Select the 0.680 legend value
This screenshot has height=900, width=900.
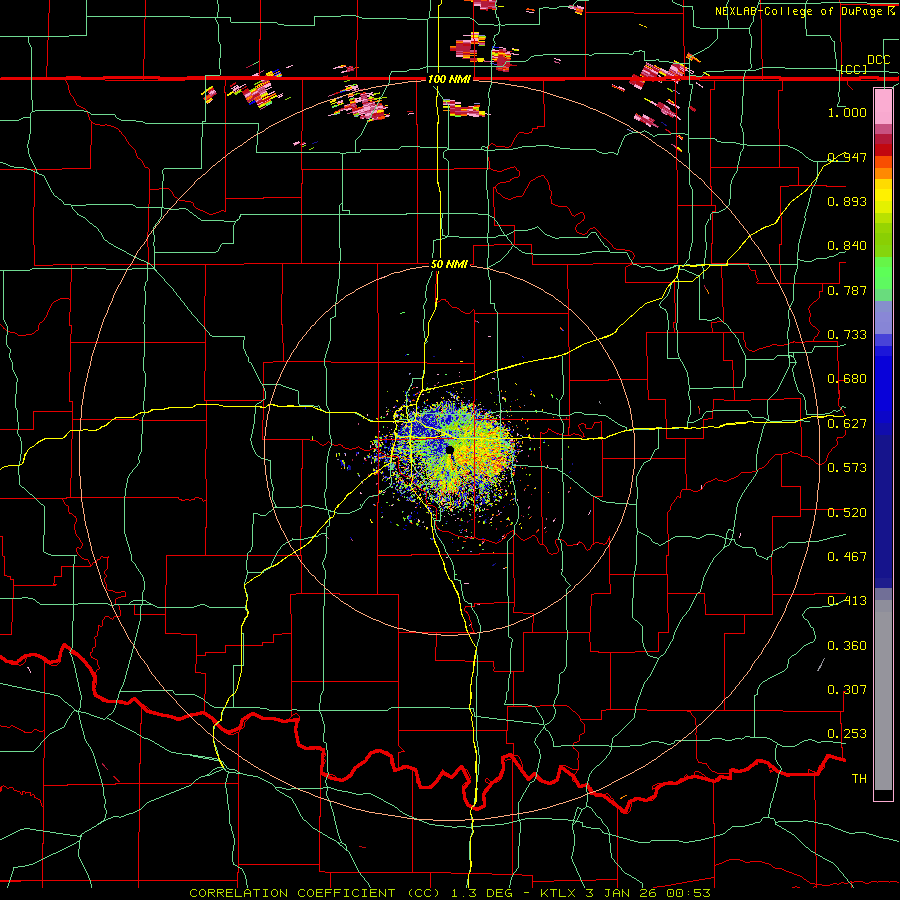tap(847, 379)
